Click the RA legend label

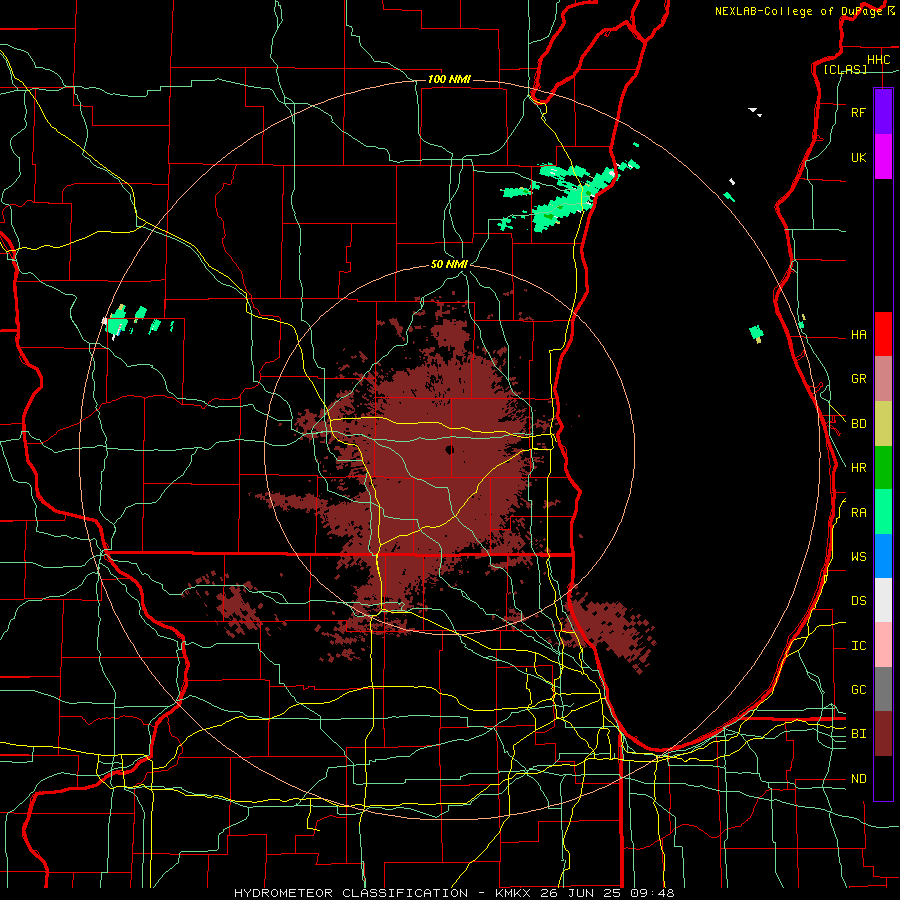pos(858,513)
